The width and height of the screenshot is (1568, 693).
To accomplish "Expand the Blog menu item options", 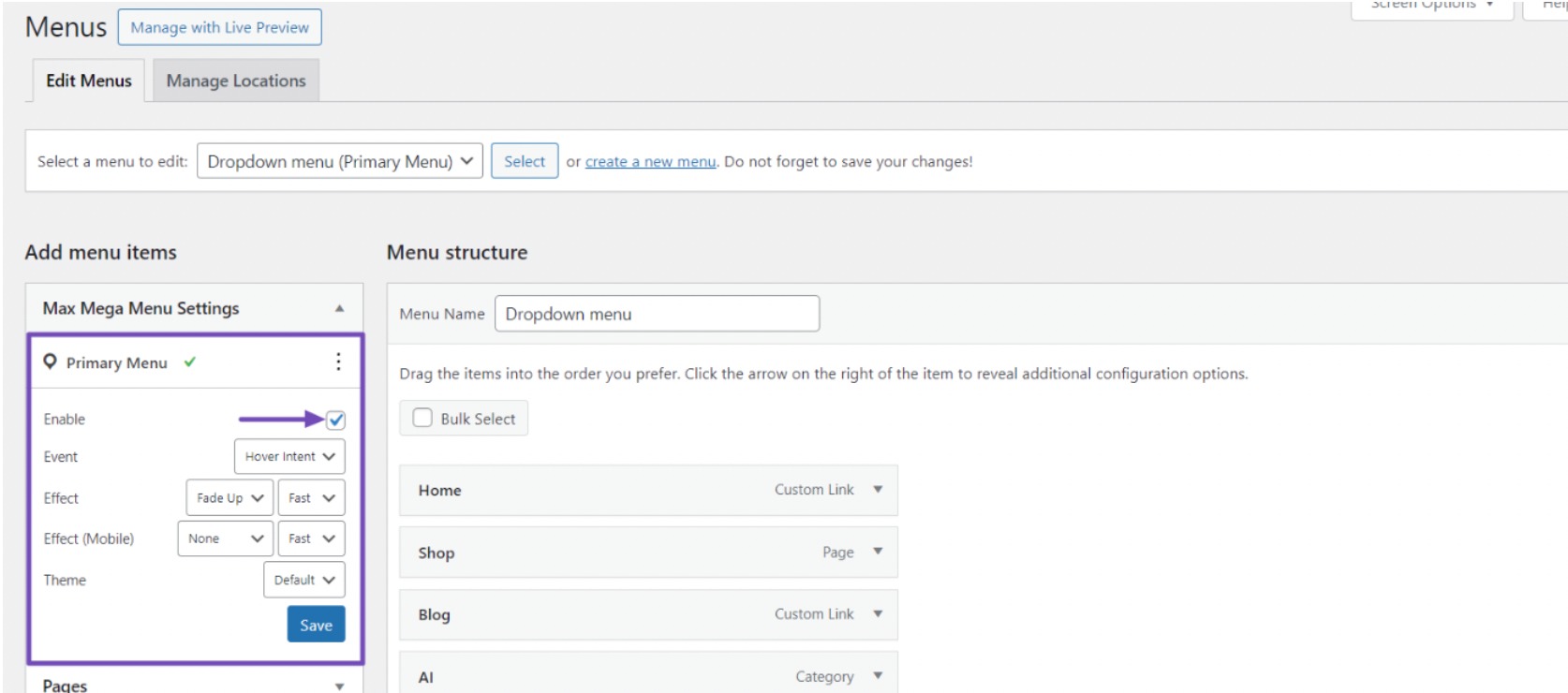I will 878,614.
